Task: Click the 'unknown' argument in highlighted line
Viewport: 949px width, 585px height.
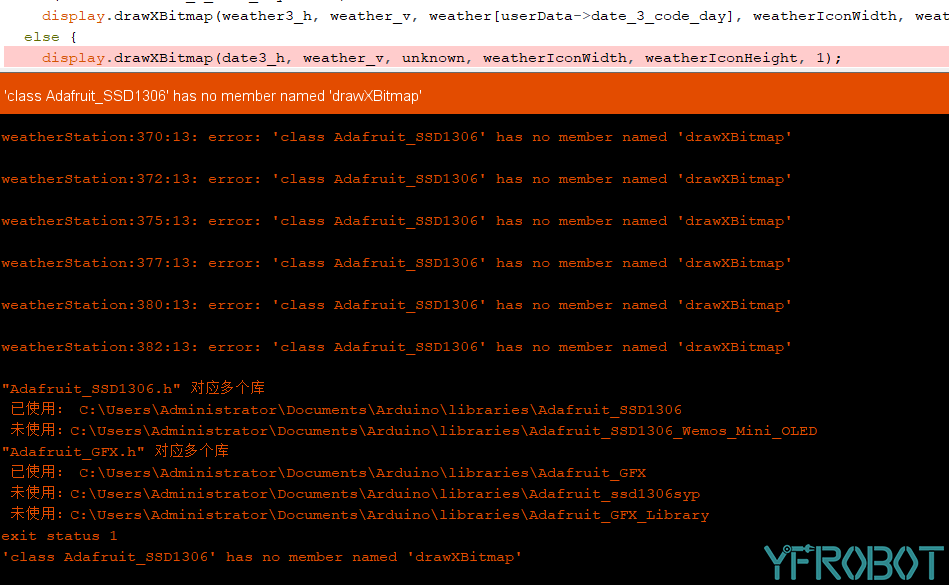Action: click(433, 58)
